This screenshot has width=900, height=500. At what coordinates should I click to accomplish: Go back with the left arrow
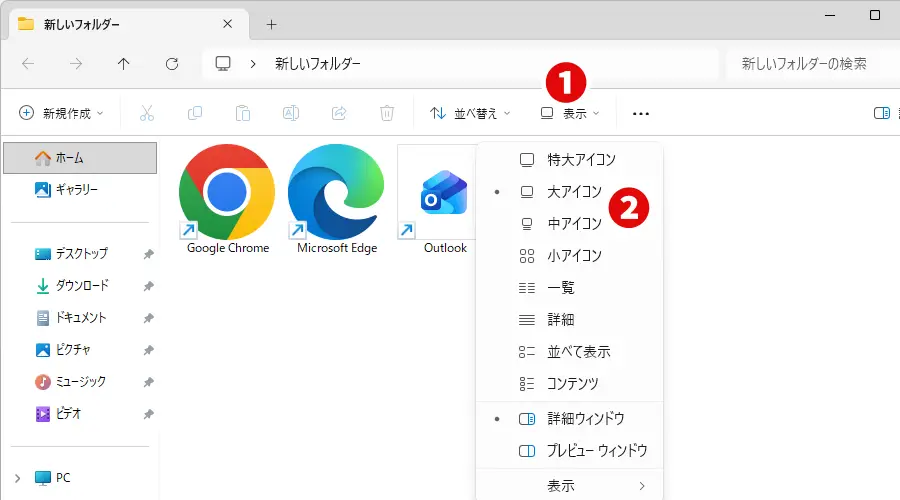point(28,64)
